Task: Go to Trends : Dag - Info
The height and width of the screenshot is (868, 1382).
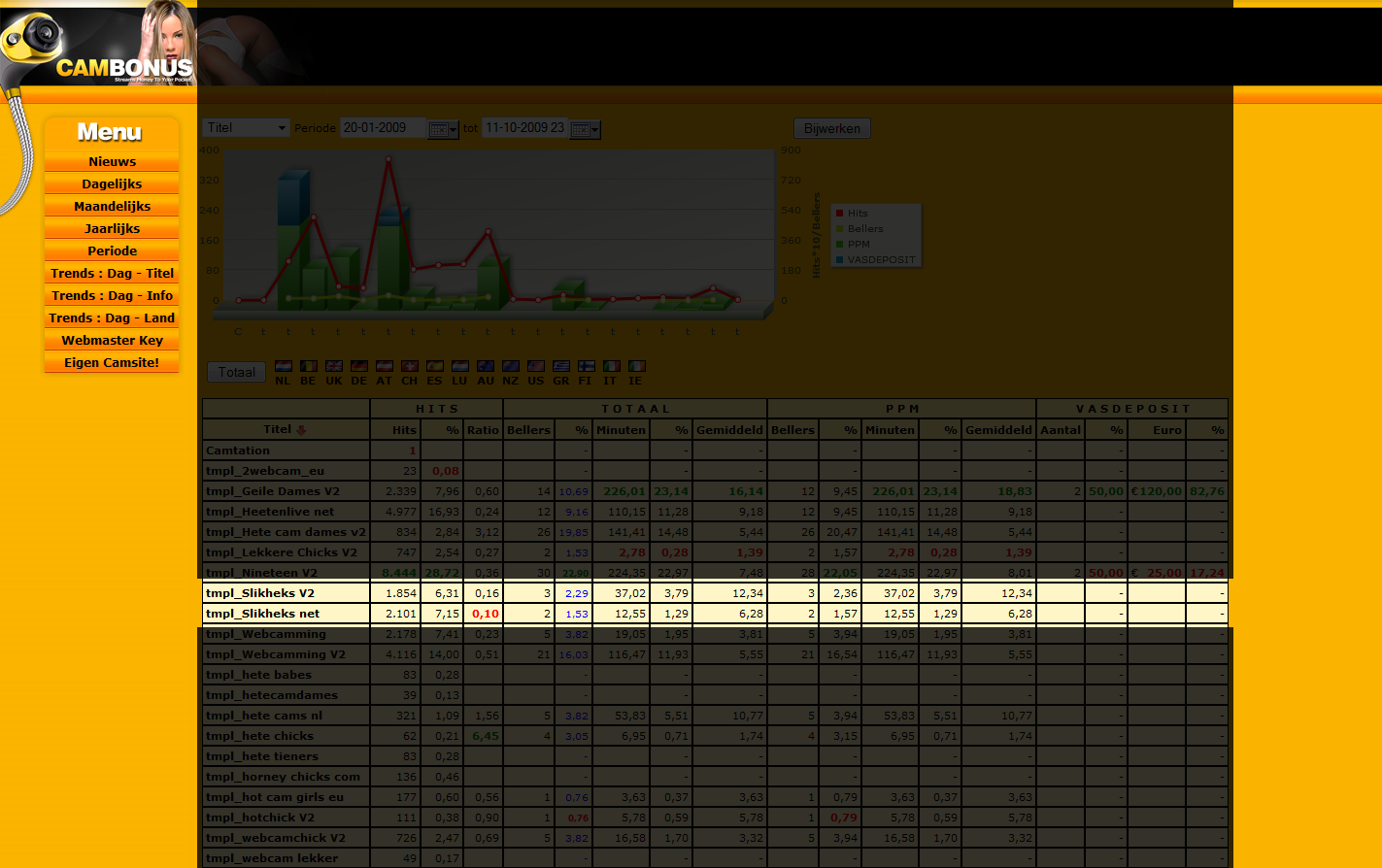Action: [x=112, y=295]
